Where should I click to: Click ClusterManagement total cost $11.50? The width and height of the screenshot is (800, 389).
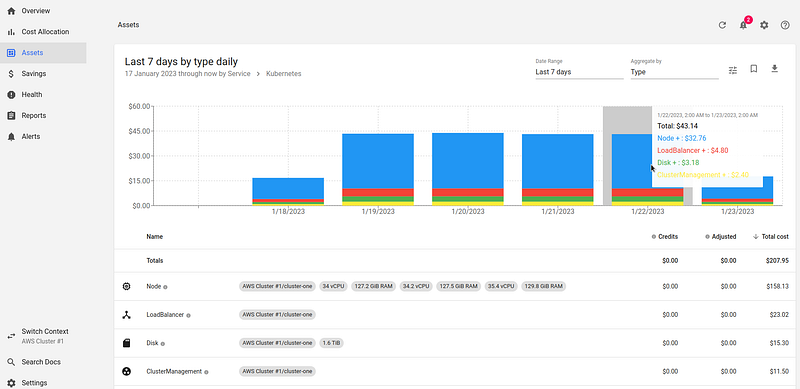(x=779, y=372)
